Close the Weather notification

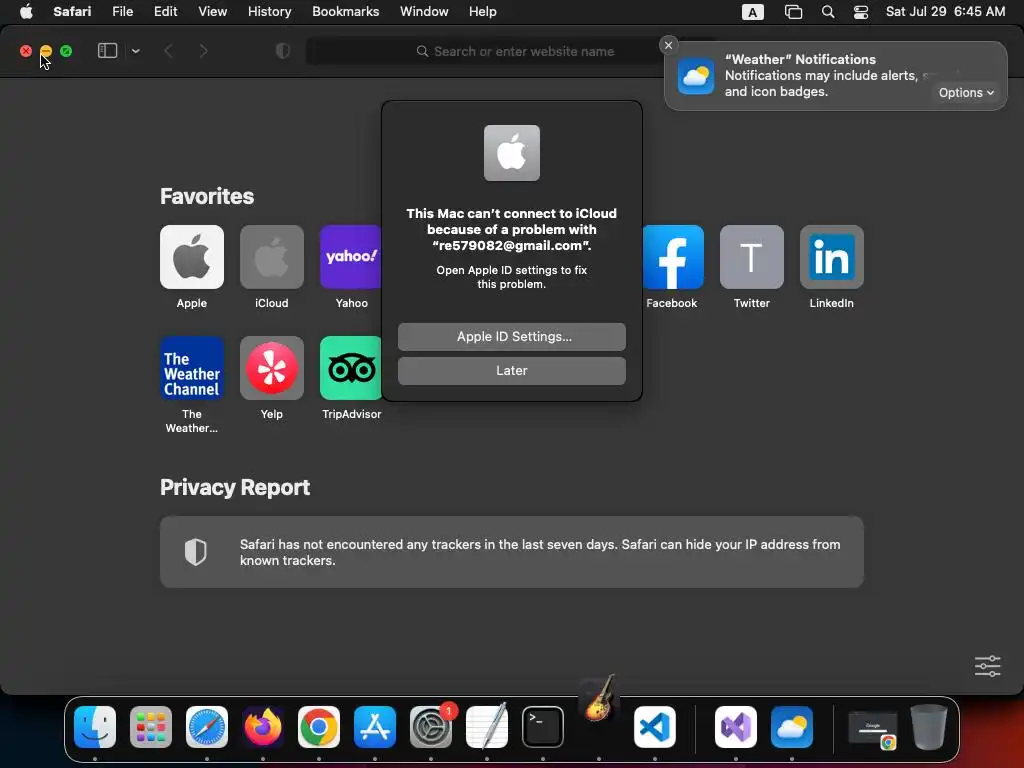tap(668, 45)
